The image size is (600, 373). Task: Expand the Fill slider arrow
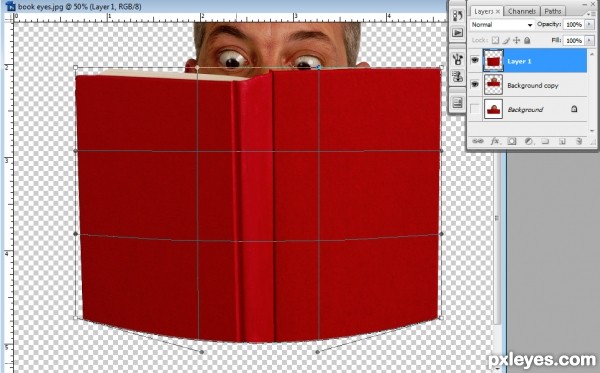589,40
